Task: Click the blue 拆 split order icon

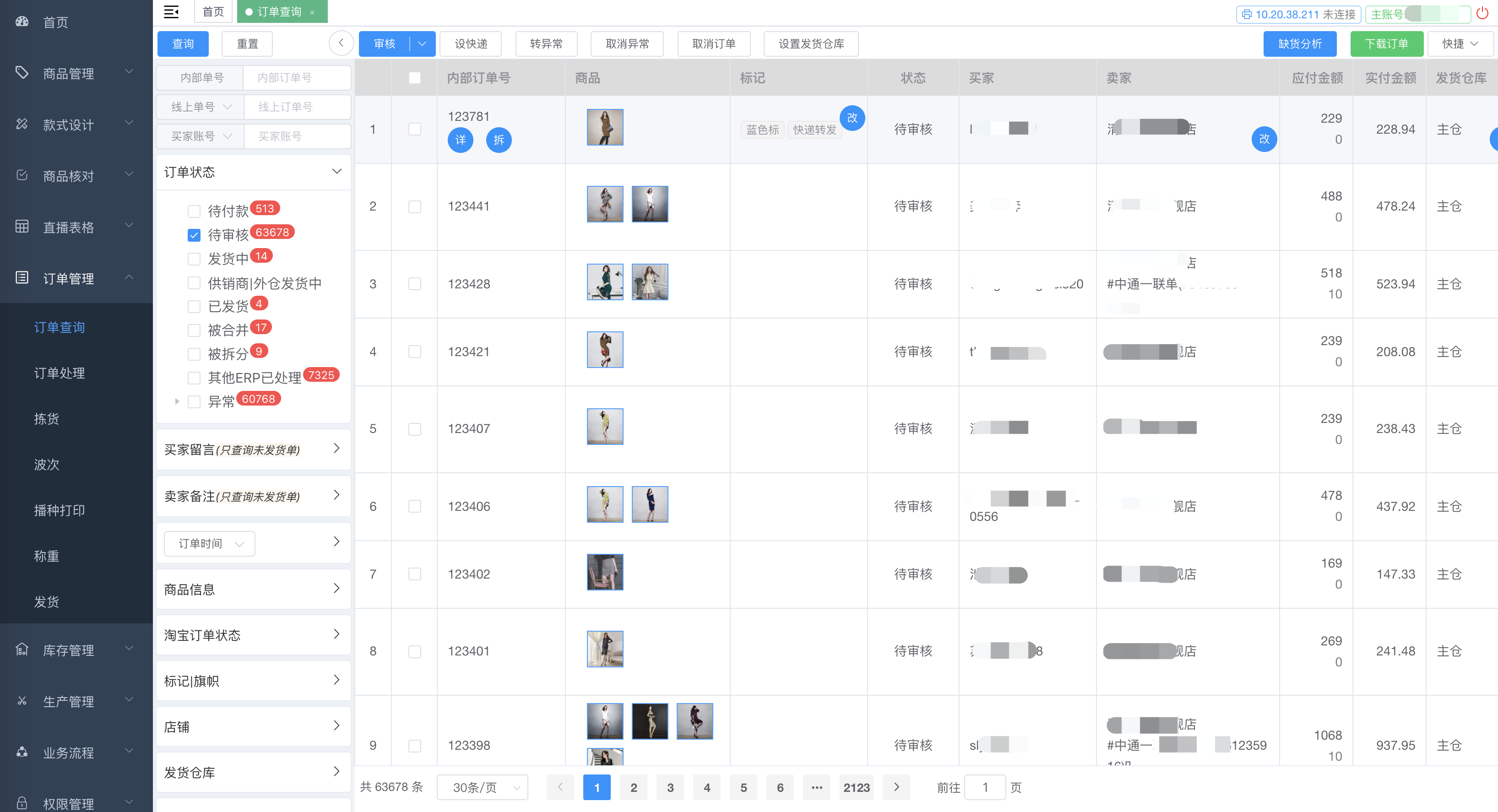Action: [499, 140]
